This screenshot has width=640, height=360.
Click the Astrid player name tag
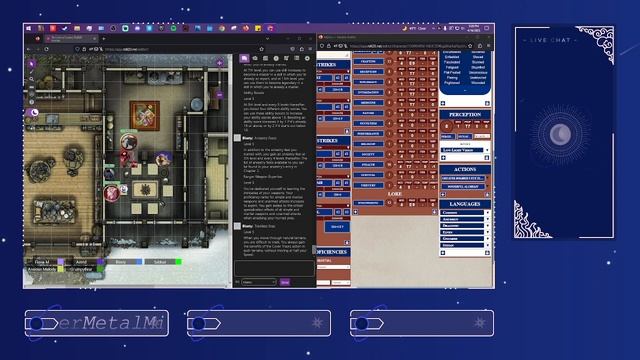(x=81, y=262)
